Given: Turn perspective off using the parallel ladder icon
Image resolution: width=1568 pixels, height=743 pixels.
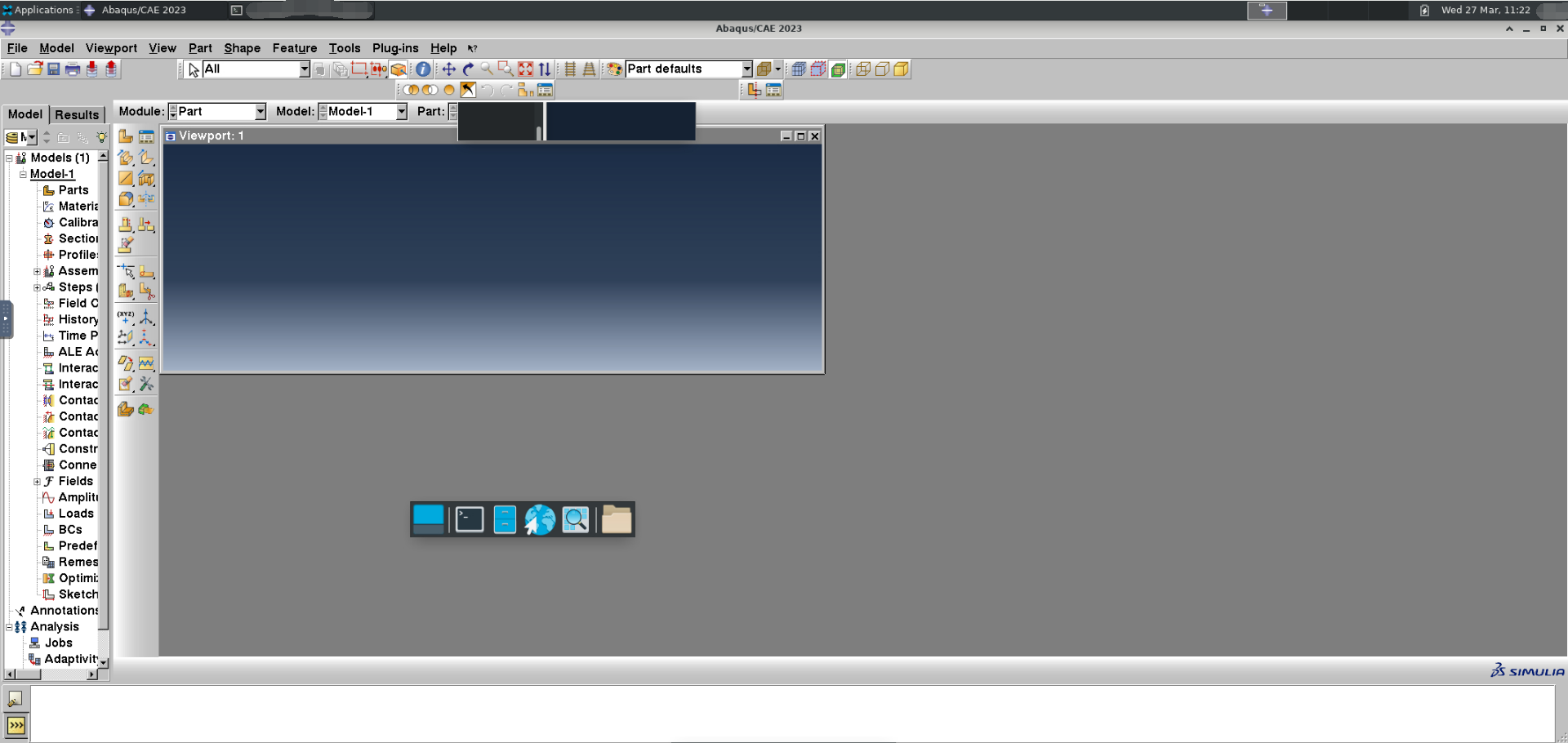Looking at the screenshot, I should point(570,69).
